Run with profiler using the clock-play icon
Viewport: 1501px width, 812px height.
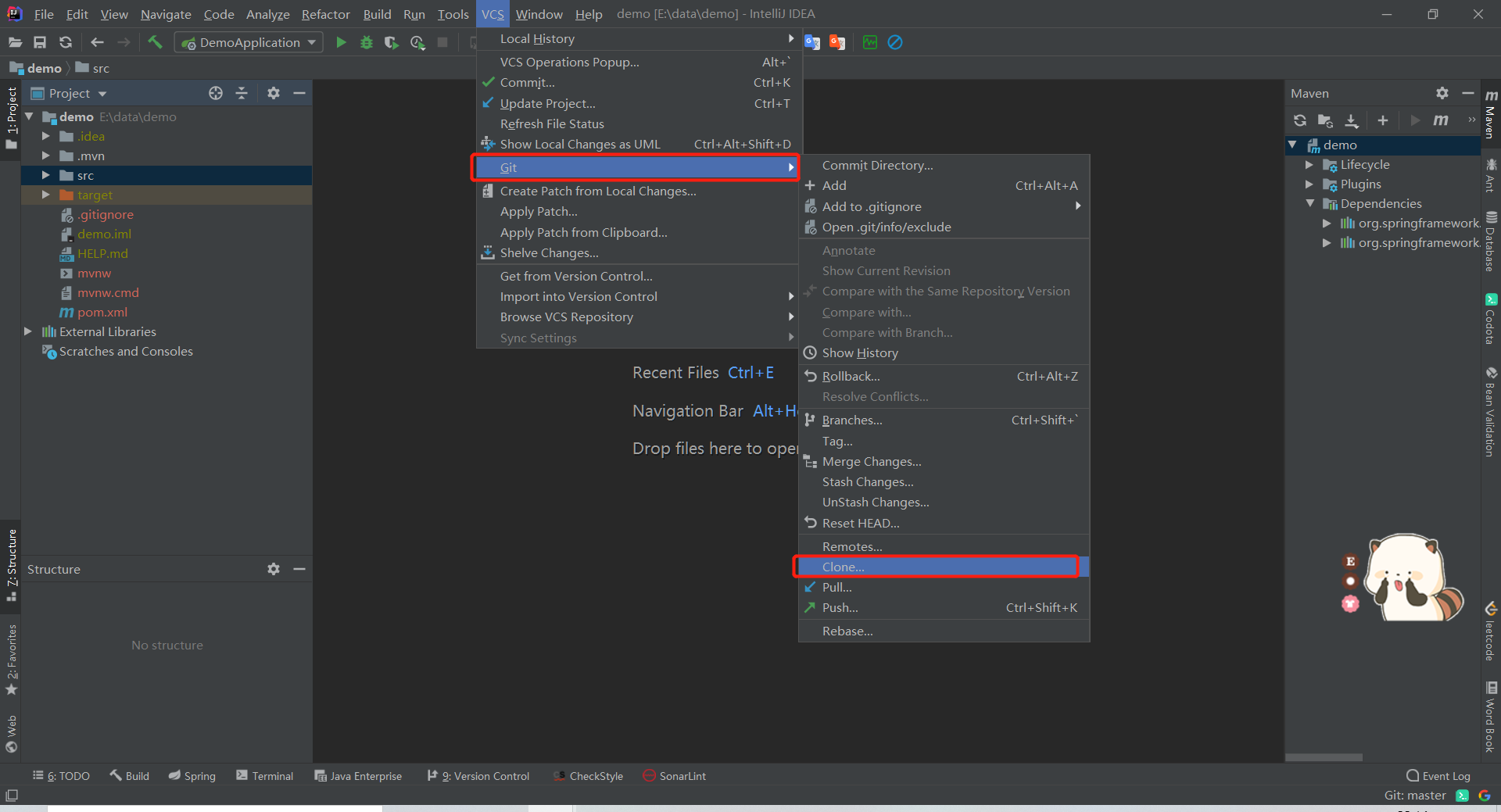tap(417, 42)
